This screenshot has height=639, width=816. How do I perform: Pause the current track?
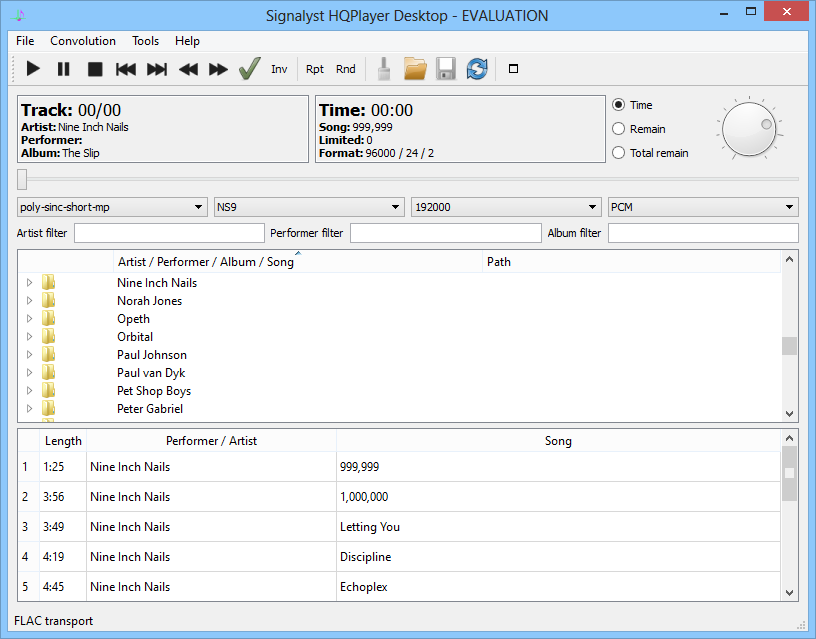point(61,68)
